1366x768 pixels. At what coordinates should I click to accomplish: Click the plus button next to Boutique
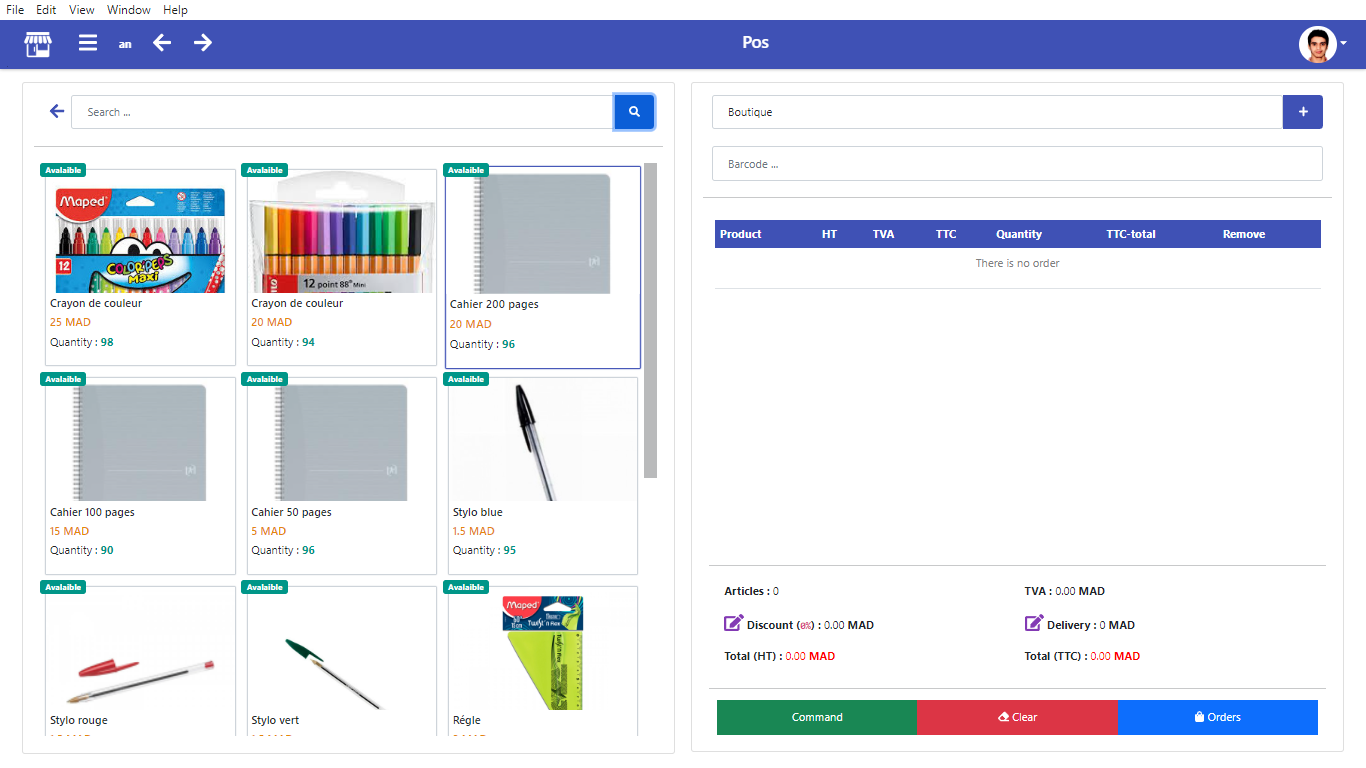click(x=1302, y=112)
